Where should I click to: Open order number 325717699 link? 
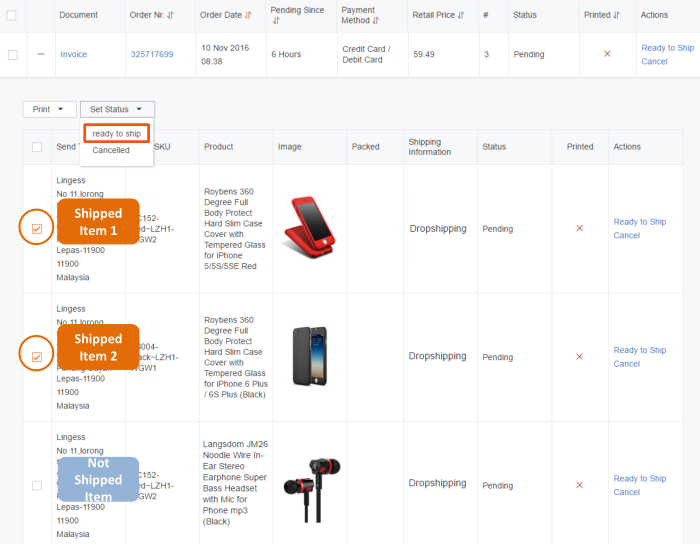[151, 54]
